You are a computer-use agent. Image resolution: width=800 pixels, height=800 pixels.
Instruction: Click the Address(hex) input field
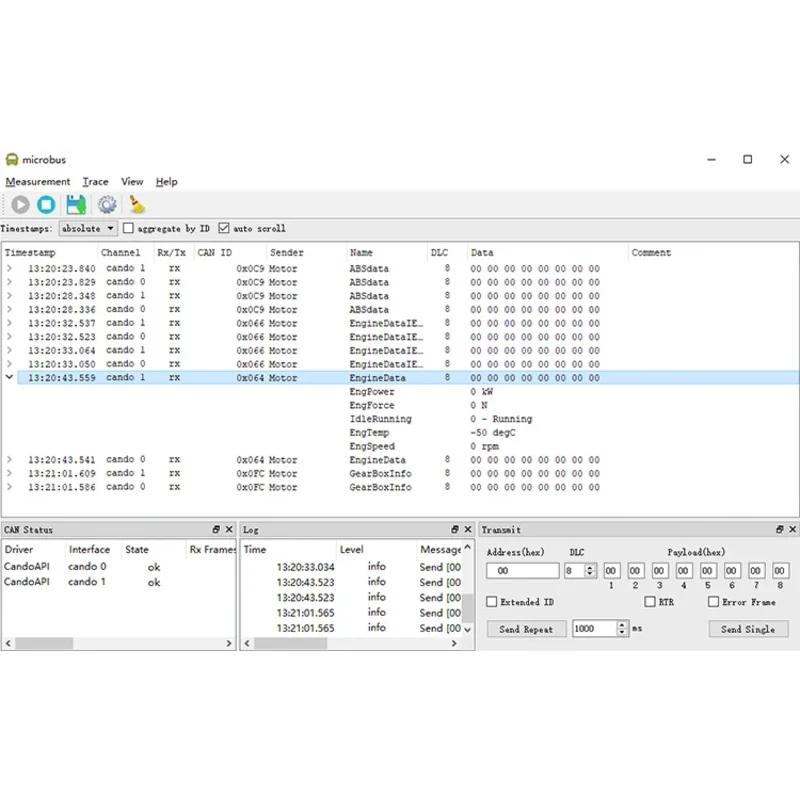522,571
